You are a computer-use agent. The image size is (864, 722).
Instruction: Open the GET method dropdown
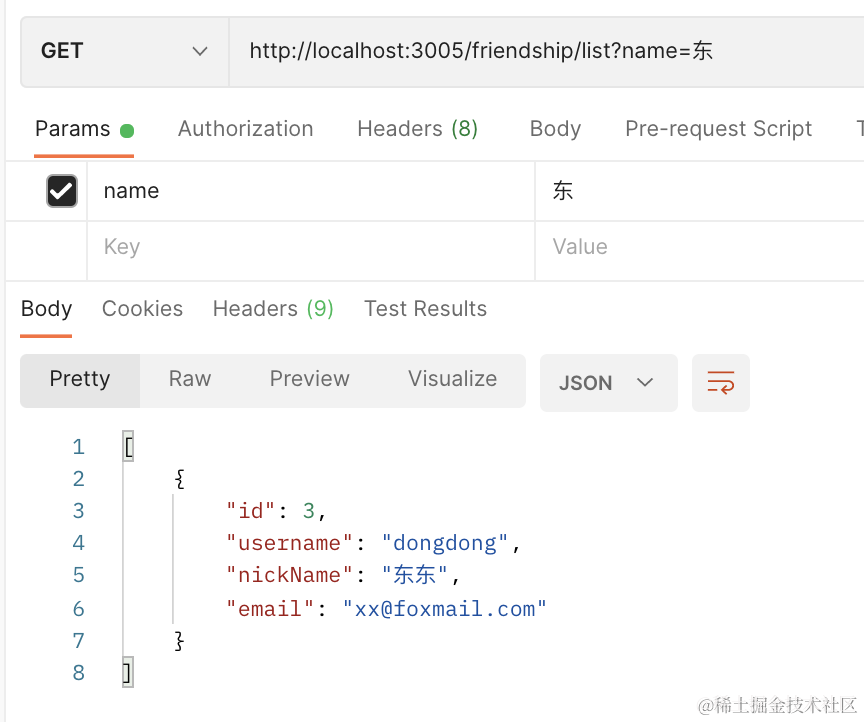click(x=125, y=51)
